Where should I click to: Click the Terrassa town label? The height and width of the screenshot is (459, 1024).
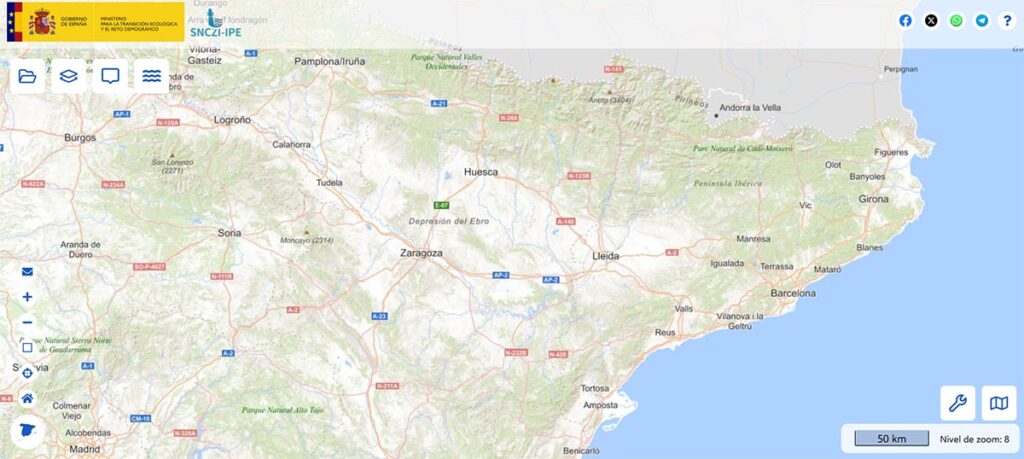click(x=776, y=266)
